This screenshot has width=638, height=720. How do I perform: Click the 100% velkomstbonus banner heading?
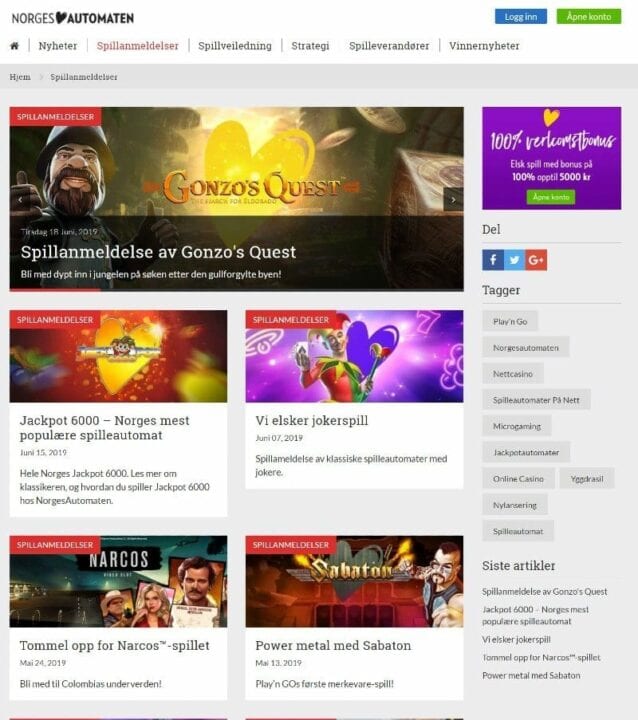552,141
